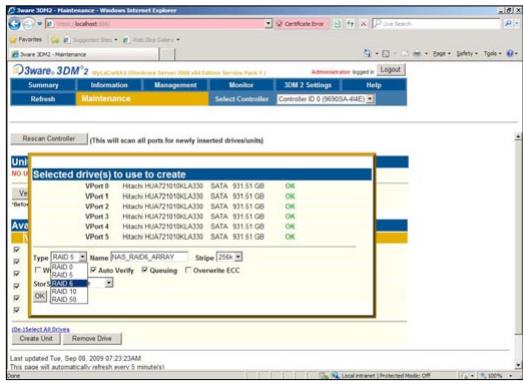Click the (De-)Select All Drives link
Image resolution: width=523 pixels, height=384 pixels.
coord(41,330)
